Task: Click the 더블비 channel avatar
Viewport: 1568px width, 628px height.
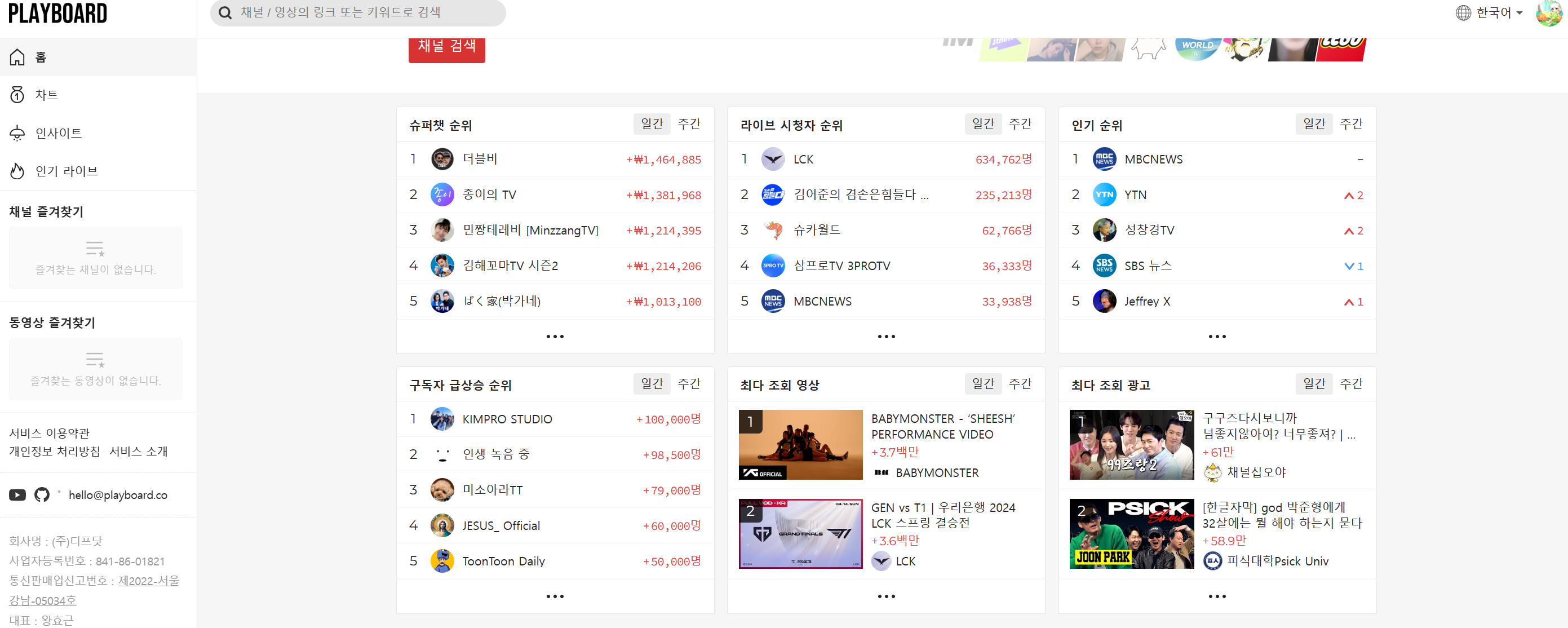Action: (x=442, y=160)
